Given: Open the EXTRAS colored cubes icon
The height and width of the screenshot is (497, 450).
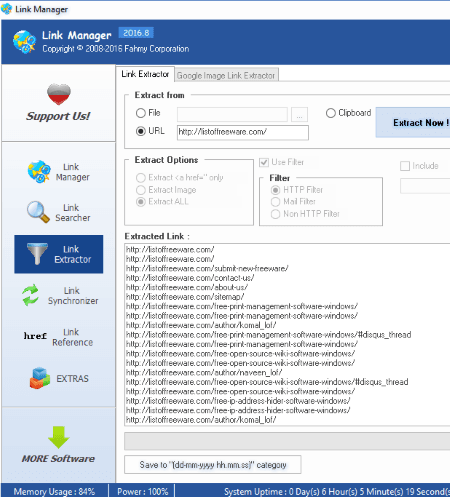Looking at the screenshot, I should (40, 378).
